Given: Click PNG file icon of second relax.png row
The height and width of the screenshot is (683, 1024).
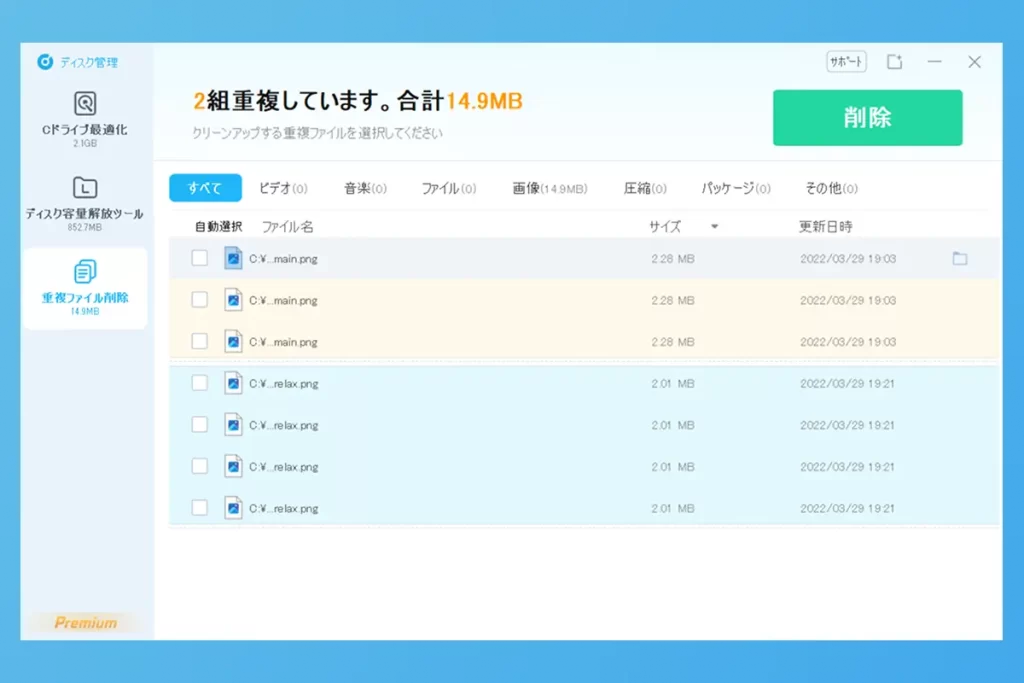Looking at the screenshot, I should tap(233, 425).
